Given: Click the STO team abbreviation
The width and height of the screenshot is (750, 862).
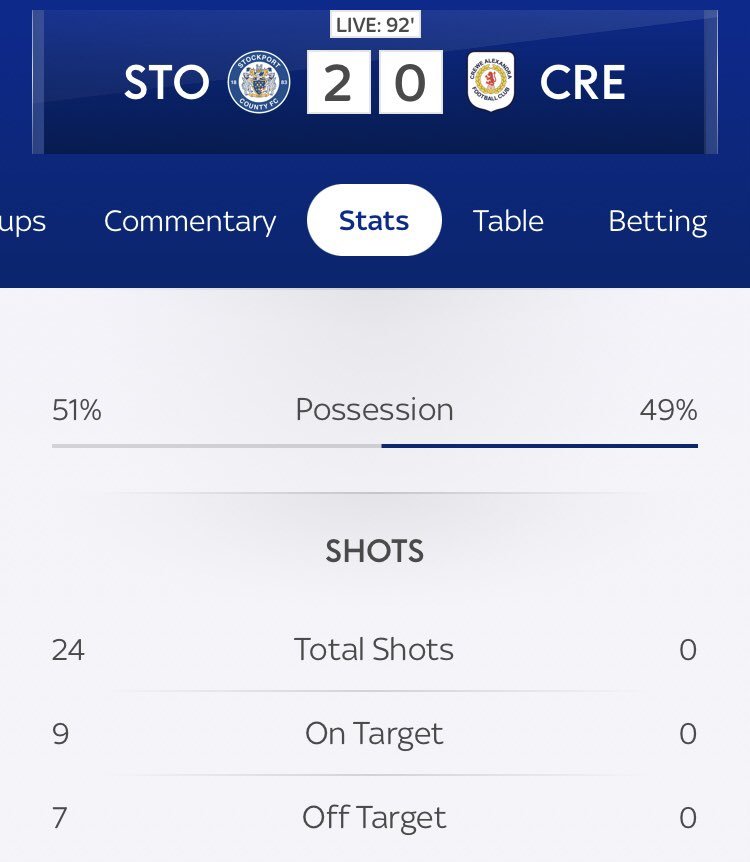Looking at the screenshot, I should [x=167, y=82].
